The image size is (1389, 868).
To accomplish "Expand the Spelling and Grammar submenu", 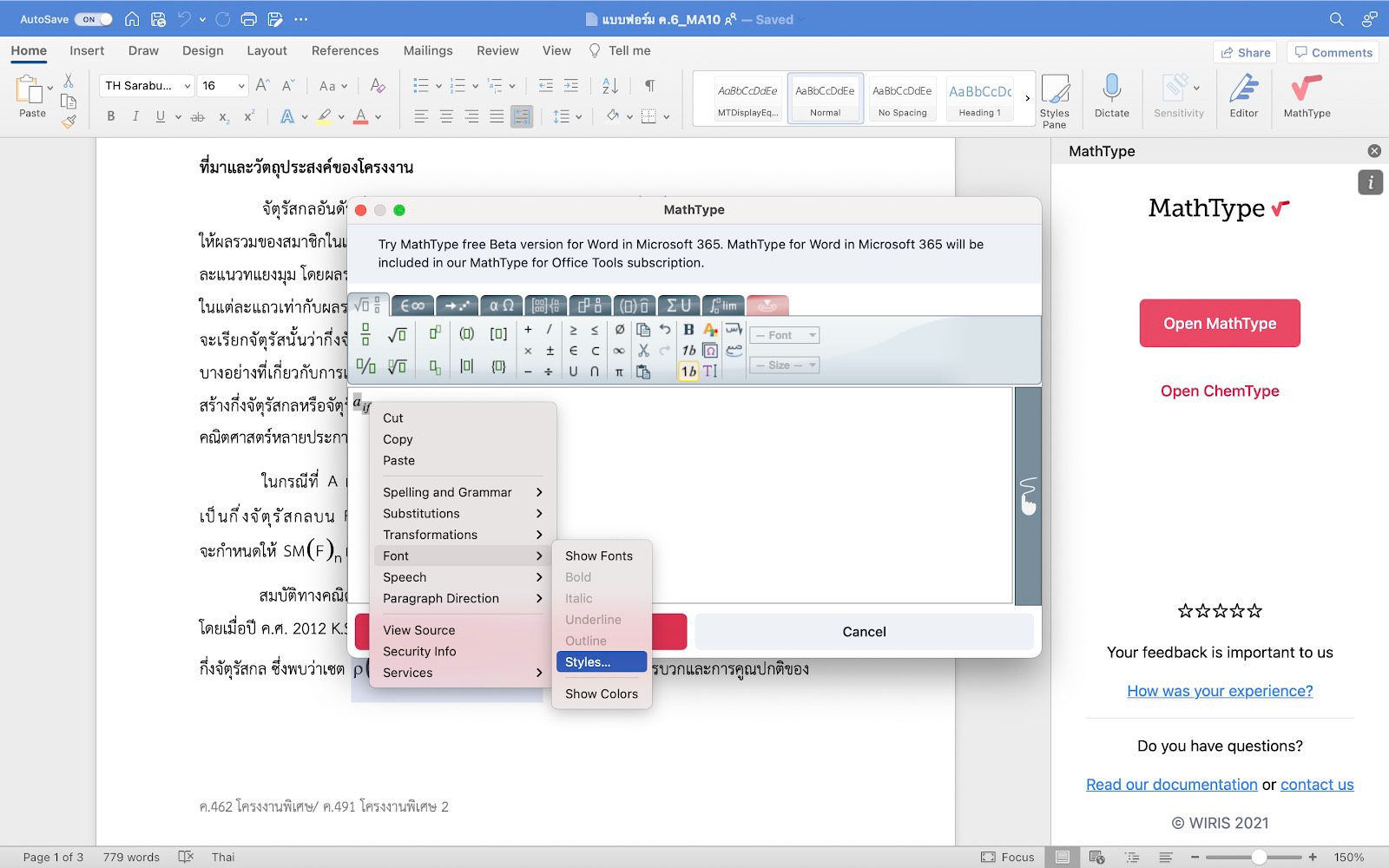I will (x=463, y=492).
